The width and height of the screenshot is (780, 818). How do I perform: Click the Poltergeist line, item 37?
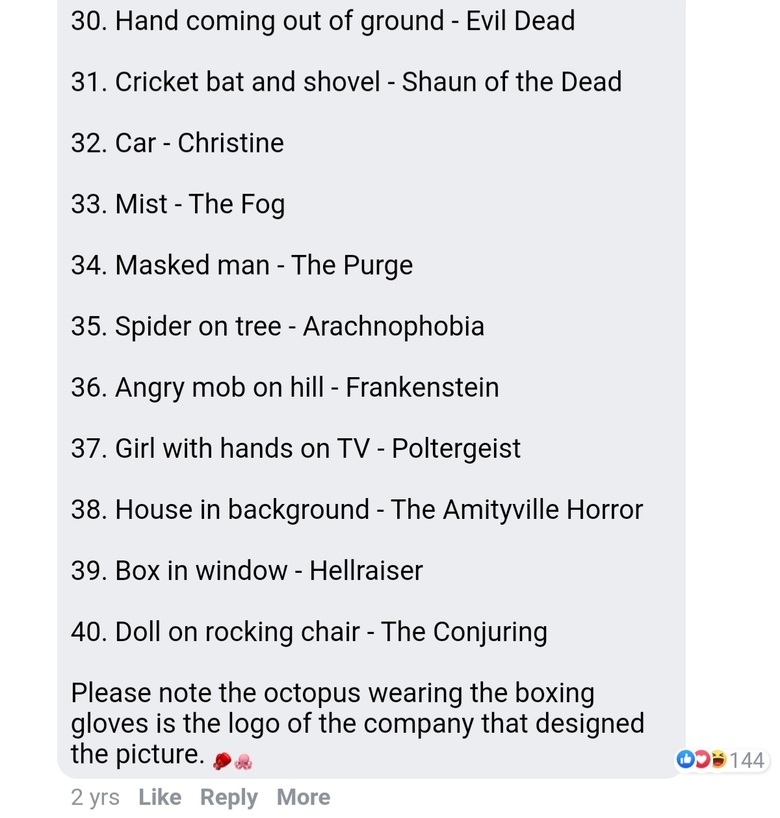pyautogui.click(x=296, y=448)
